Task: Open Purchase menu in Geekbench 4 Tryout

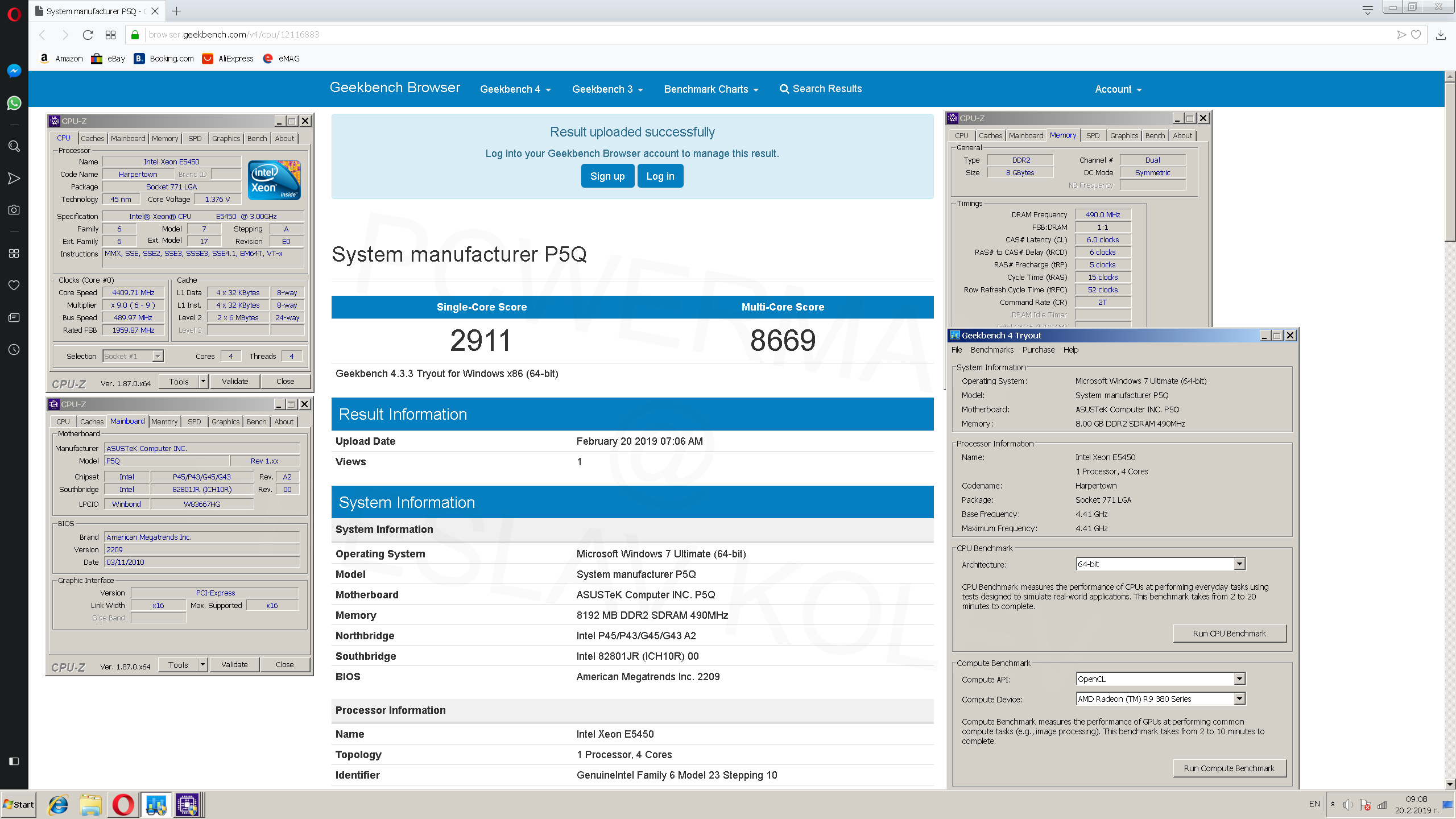Action: tap(1038, 350)
